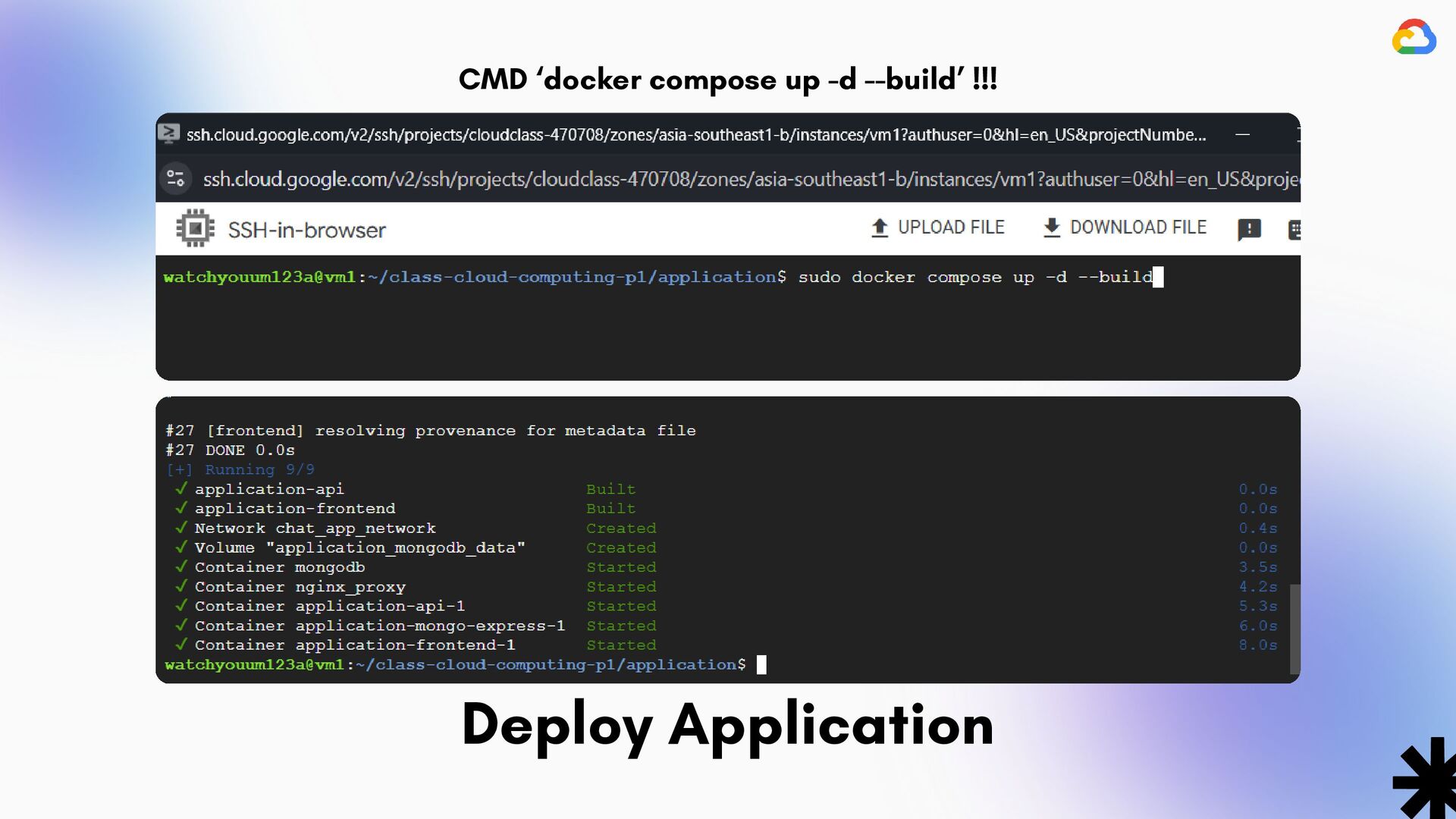This screenshot has width=1456, height=819.
Task: Open the site information icon in the address bar
Action: [x=176, y=179]
